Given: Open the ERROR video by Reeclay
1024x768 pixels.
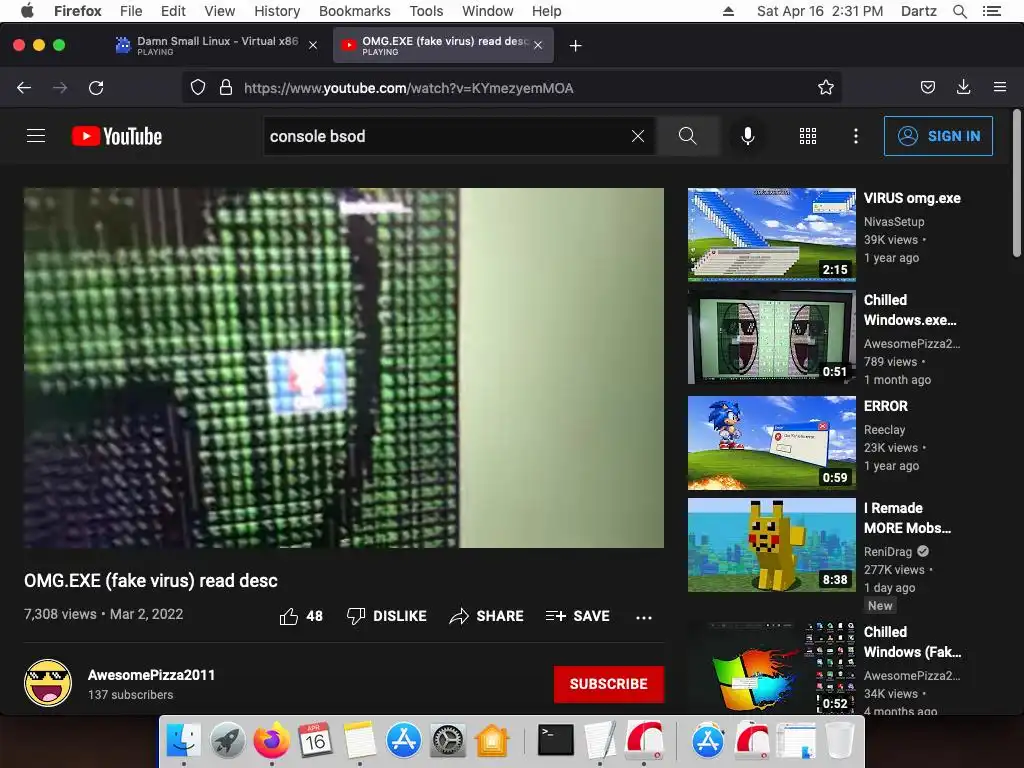Looking at the screenshot, I should [772, 443].
